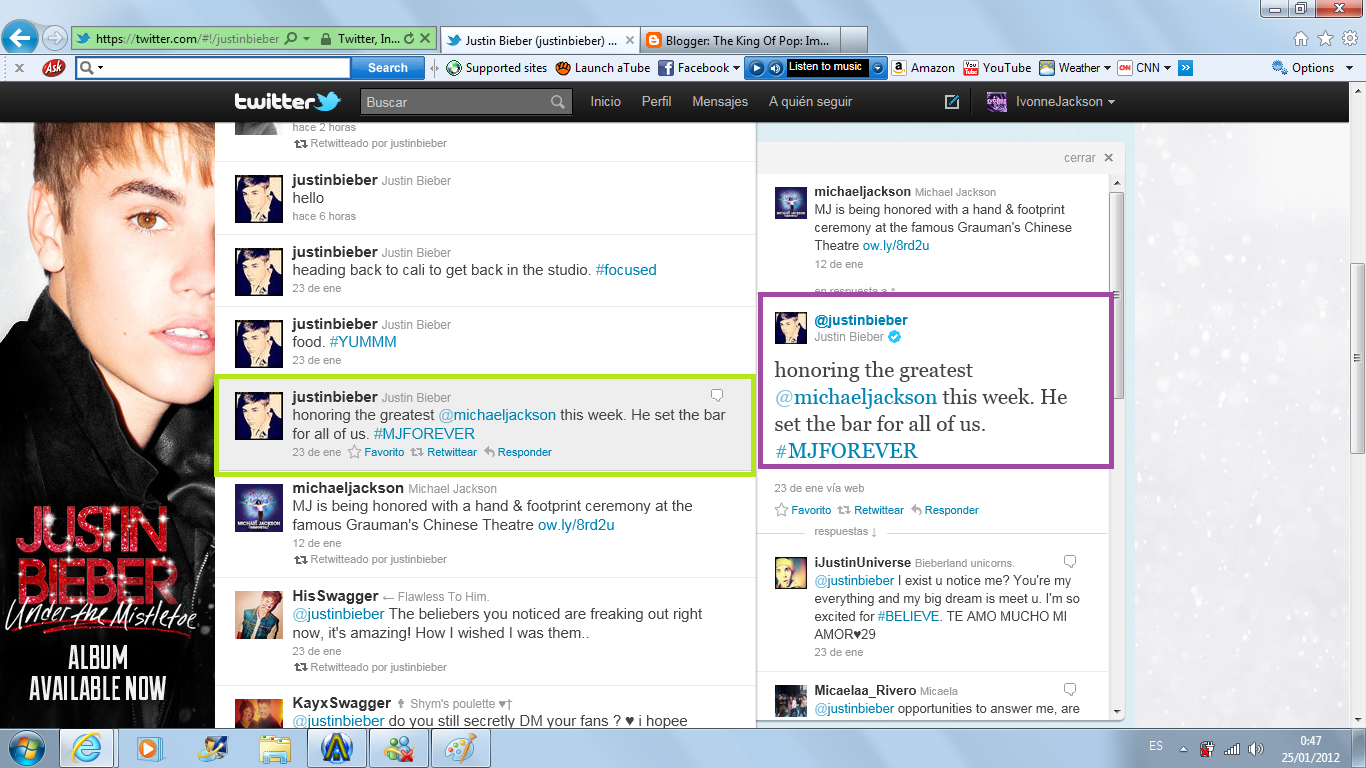Open Launch aTube on the toolbar
The height and width of the screenshot is (768, 1366).
coord(603,68)
